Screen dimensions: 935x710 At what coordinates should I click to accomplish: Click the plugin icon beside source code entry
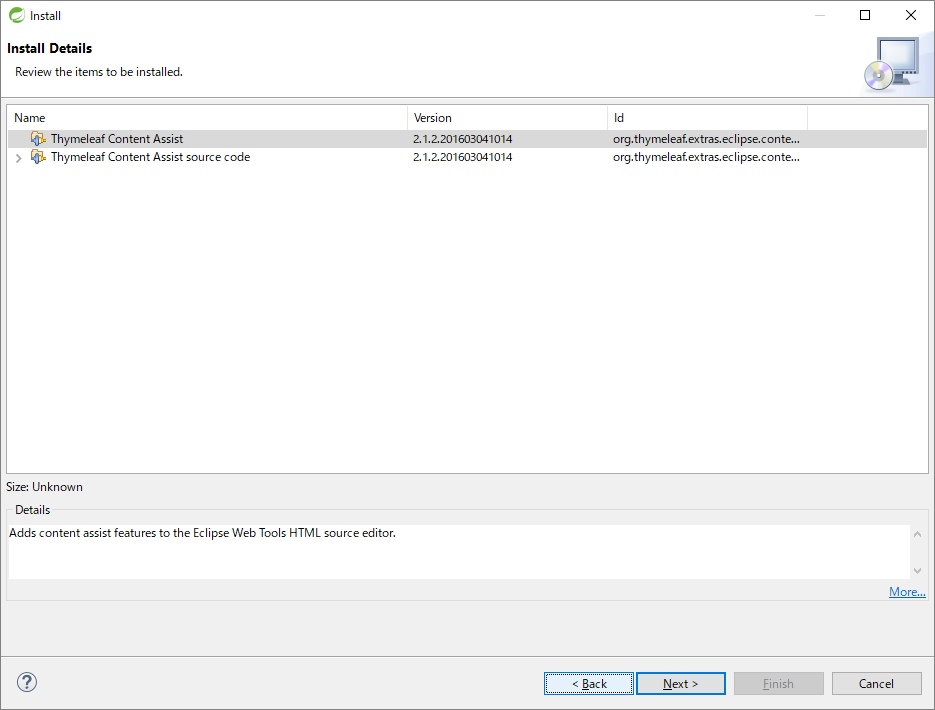(38, 157)
